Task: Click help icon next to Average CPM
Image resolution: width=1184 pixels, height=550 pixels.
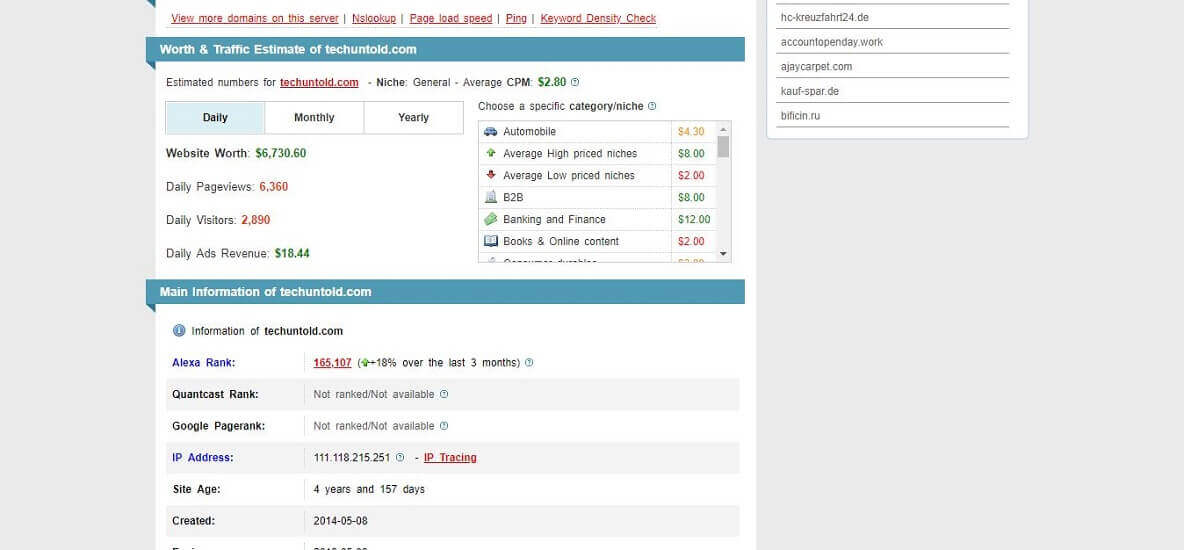Action: pos(575,83)
